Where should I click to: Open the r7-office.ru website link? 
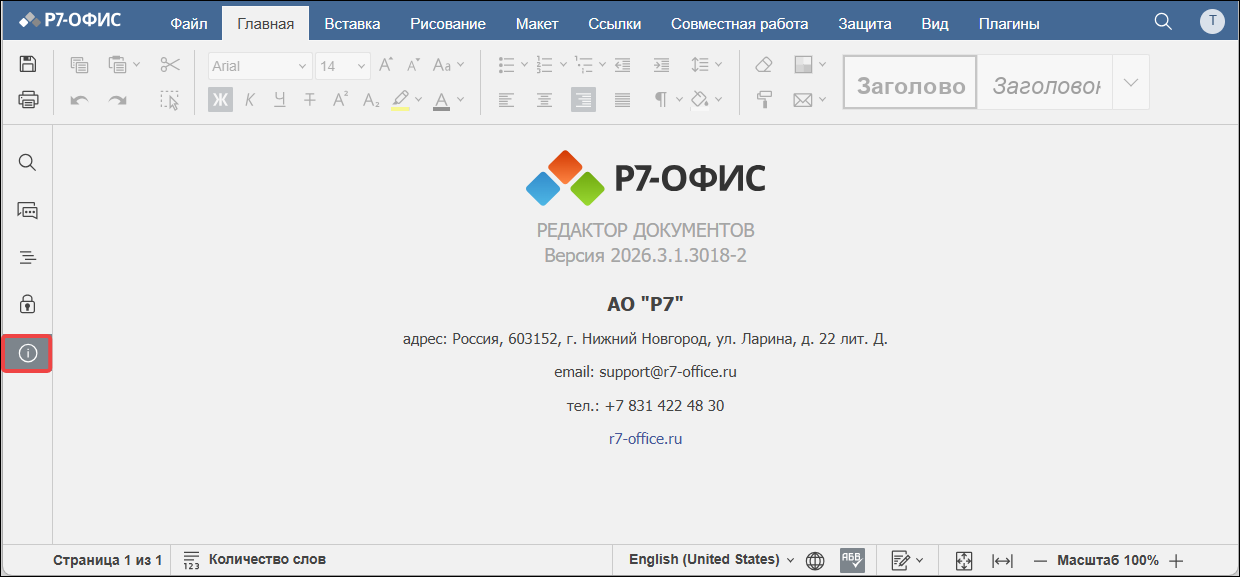tap(646, 438)
